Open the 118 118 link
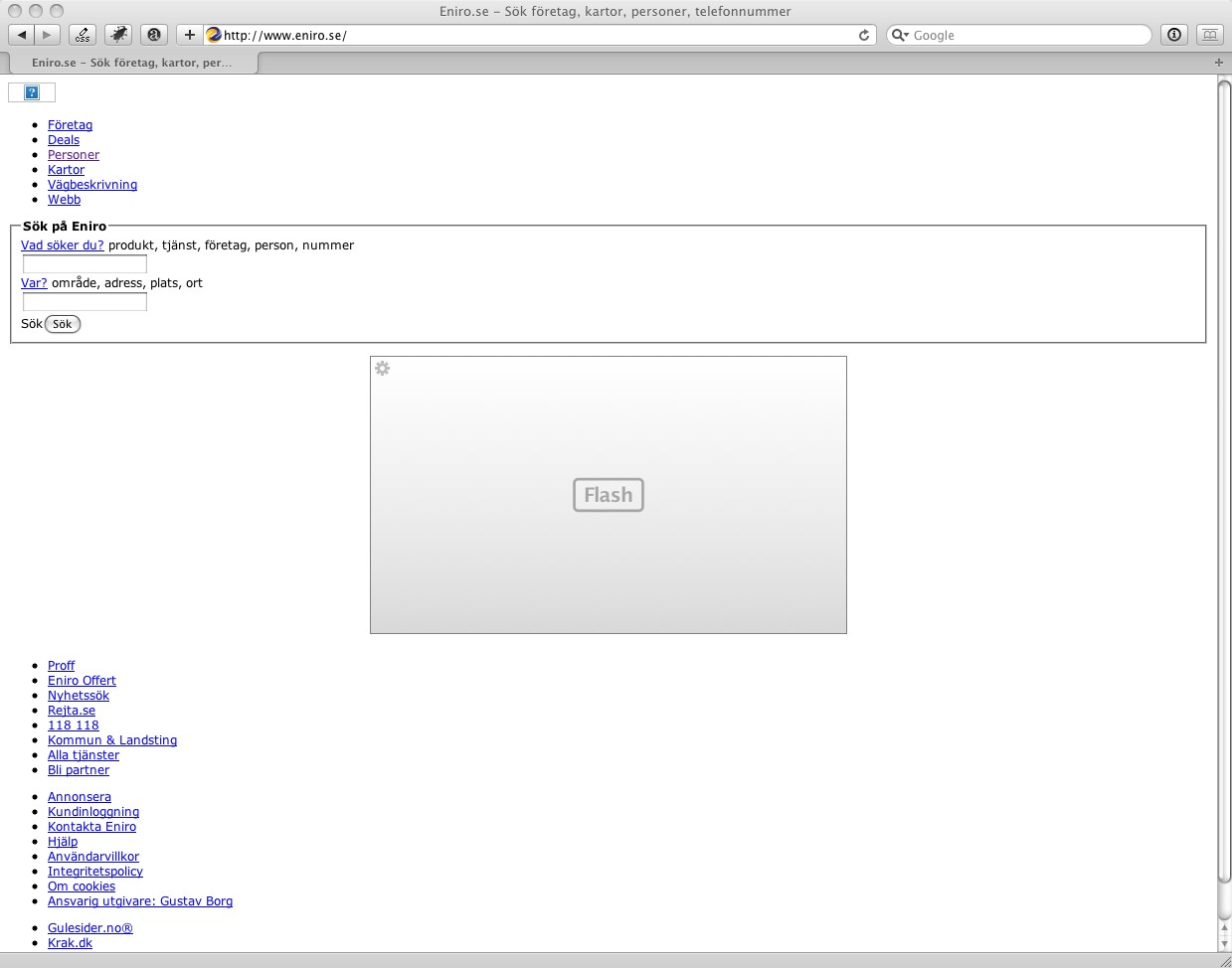The image size is (1232, 968). tap(74, 726)
